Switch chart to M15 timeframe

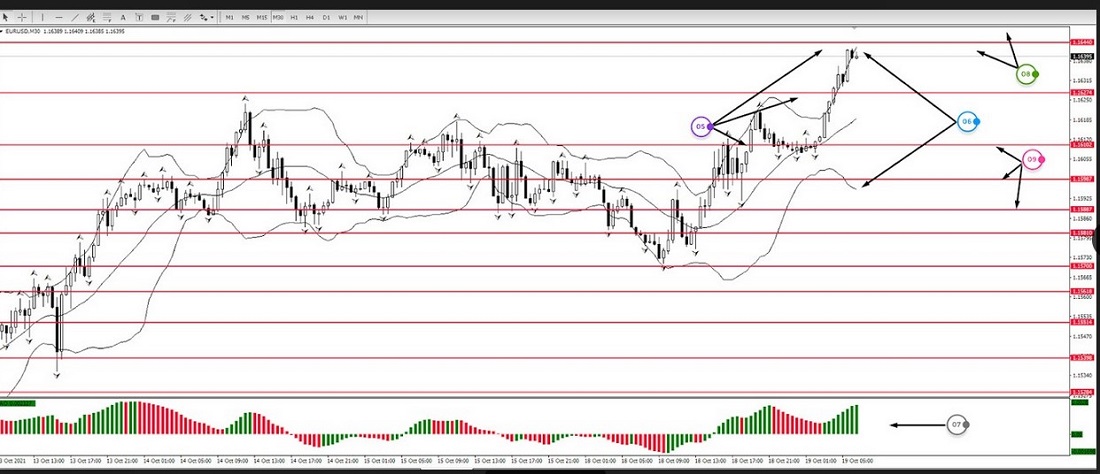click(262, 17)
